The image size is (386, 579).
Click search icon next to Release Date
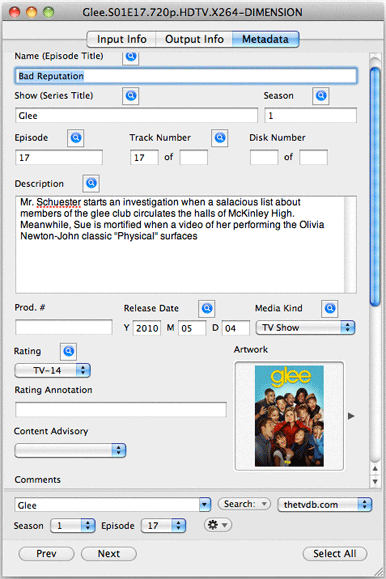pos(207,309)
